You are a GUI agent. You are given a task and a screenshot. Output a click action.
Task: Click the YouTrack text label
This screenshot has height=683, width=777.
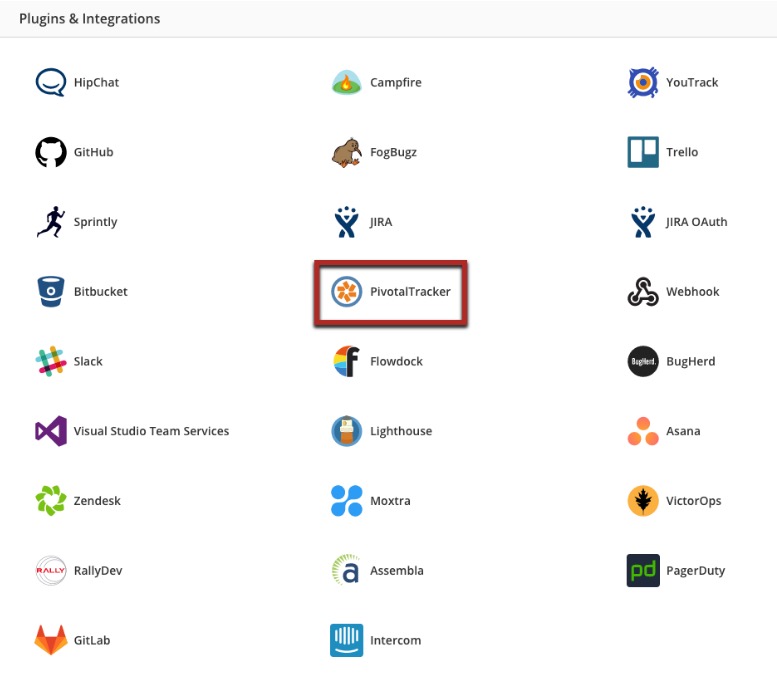tap(692, 82)
